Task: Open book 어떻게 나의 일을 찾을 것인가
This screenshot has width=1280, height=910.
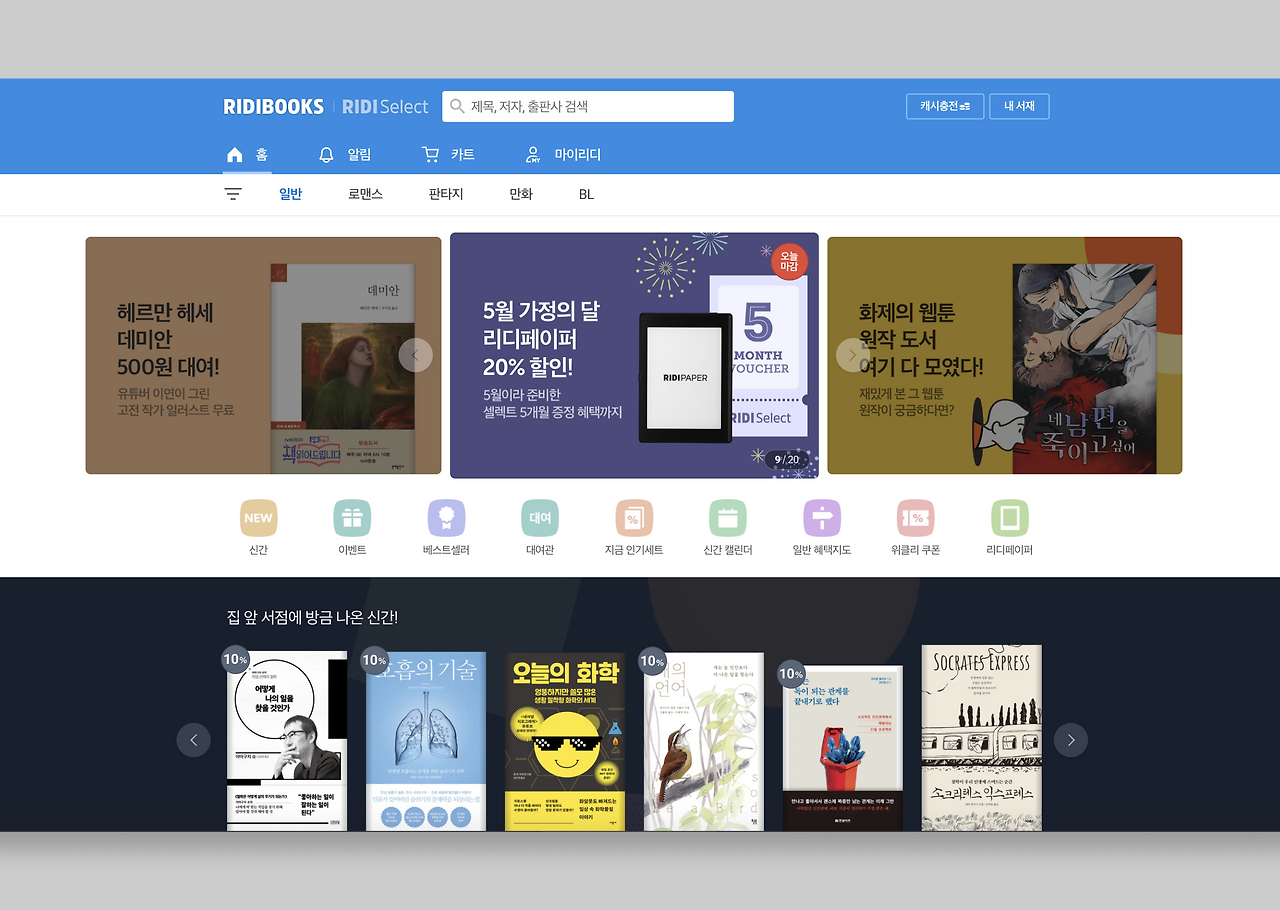Action: (287, 741)
